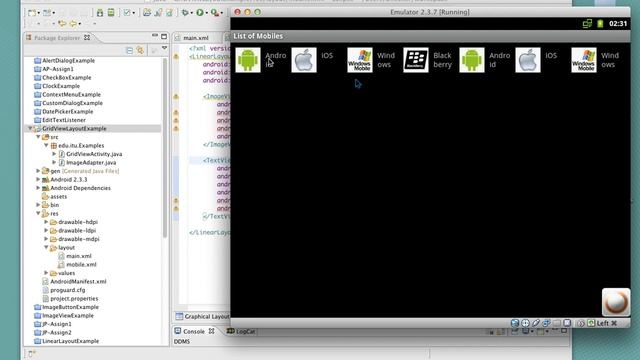Click the emulator pen icon in bottom bar
This screenshot has height=360, width=640.
coord(536,323)
